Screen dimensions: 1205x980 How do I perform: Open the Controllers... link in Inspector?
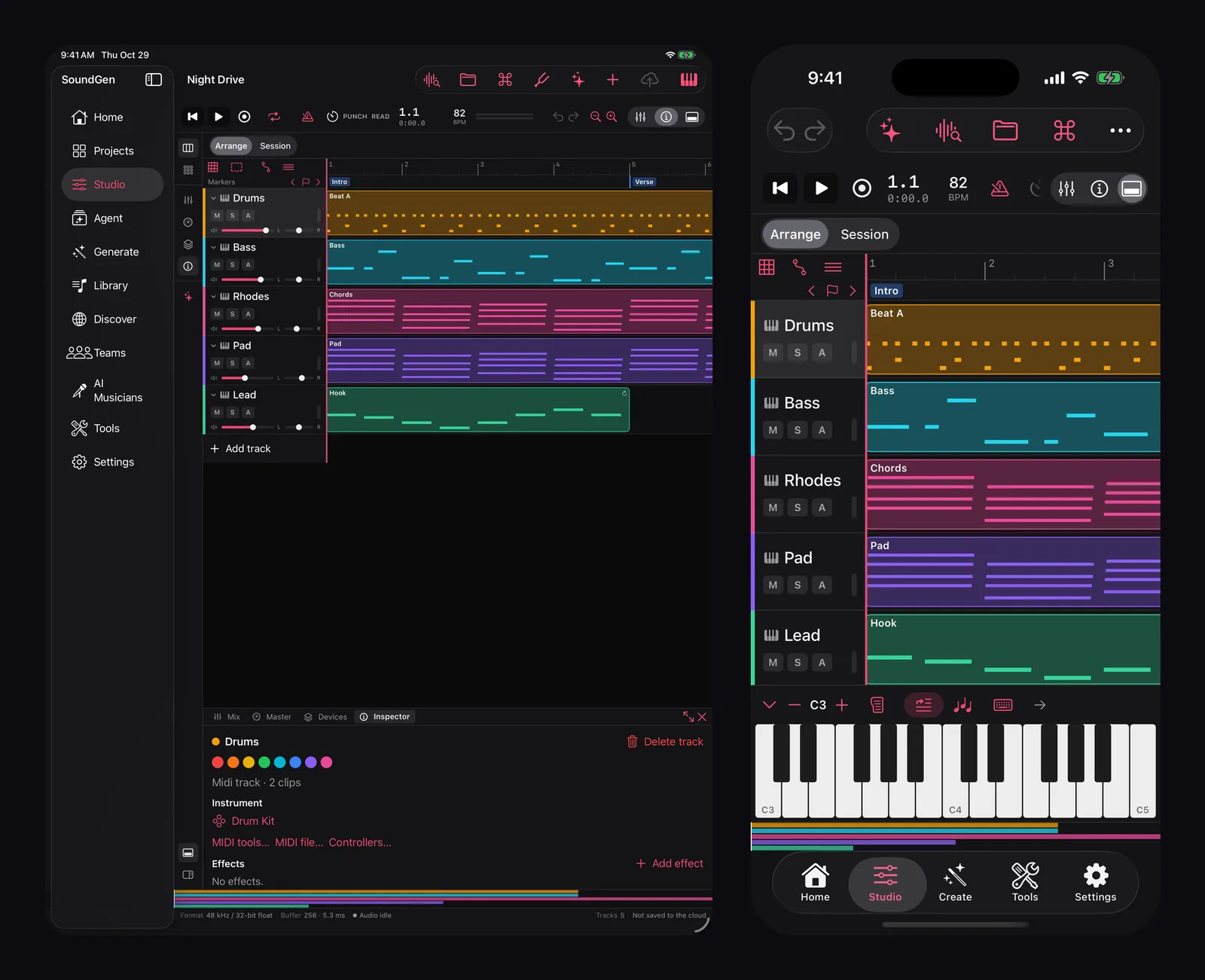coord(360,842)
